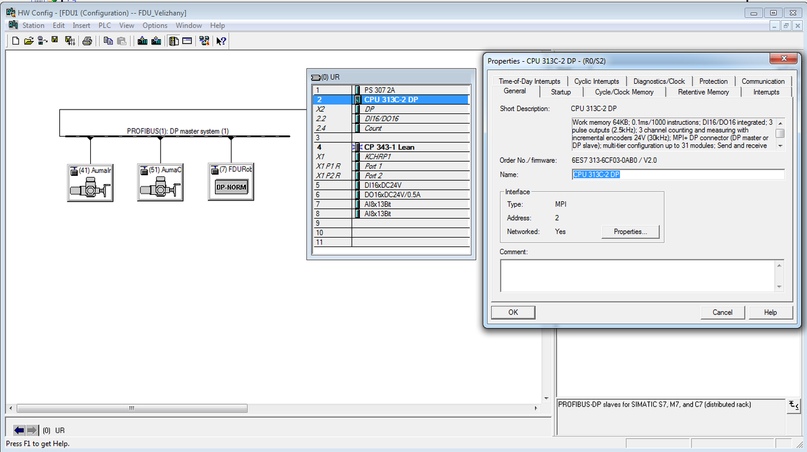Click the (0) UR rack header icon

[x=315, y=77]
